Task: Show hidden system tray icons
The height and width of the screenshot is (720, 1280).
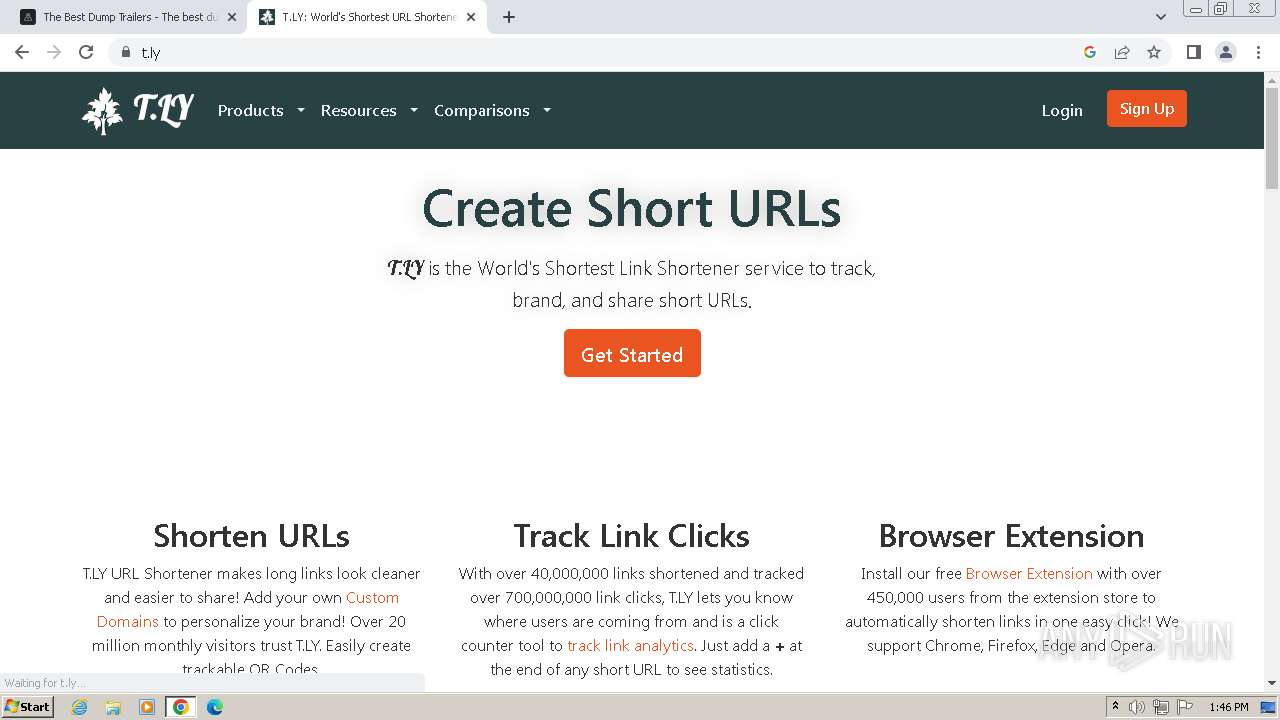Action: [x=1115, y=707]
